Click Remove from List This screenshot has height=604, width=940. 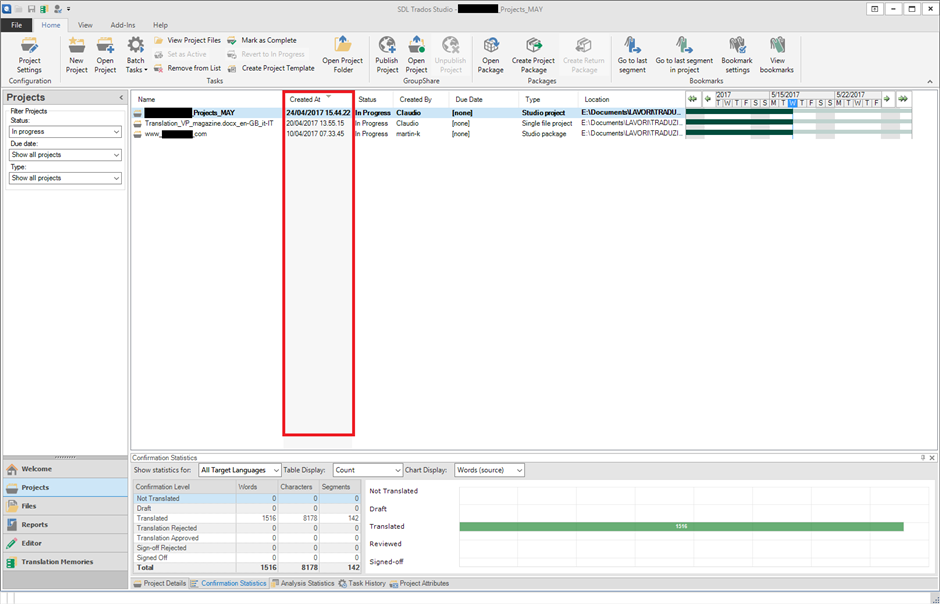187,68
